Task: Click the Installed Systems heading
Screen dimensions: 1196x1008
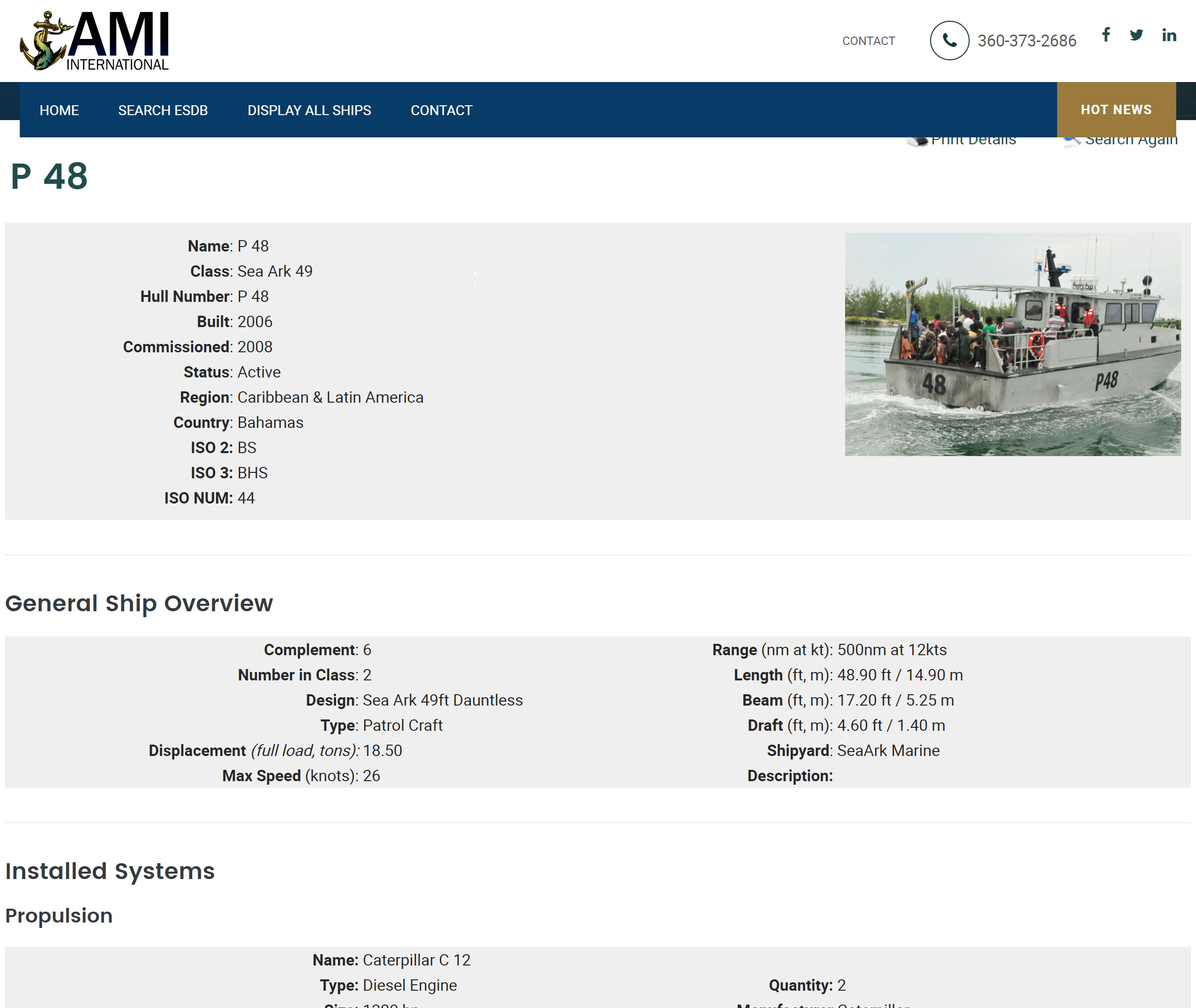Action: click(110, 871)
